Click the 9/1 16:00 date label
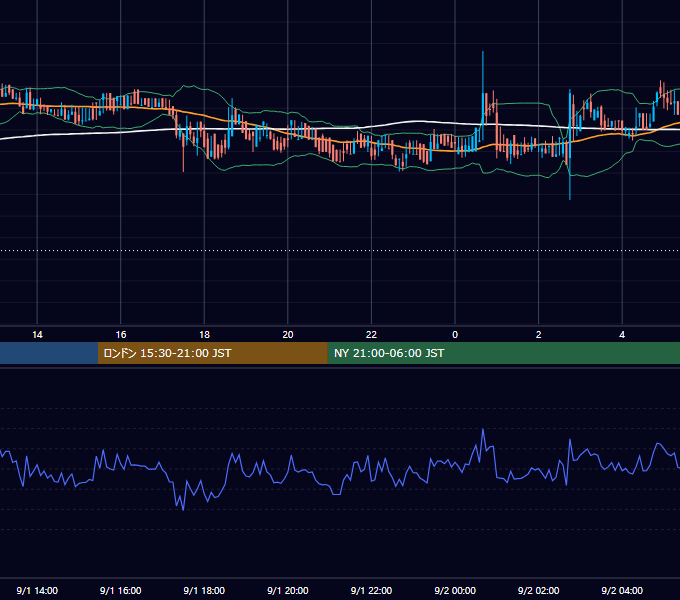 pyautogui.click(x=121, y=590)
